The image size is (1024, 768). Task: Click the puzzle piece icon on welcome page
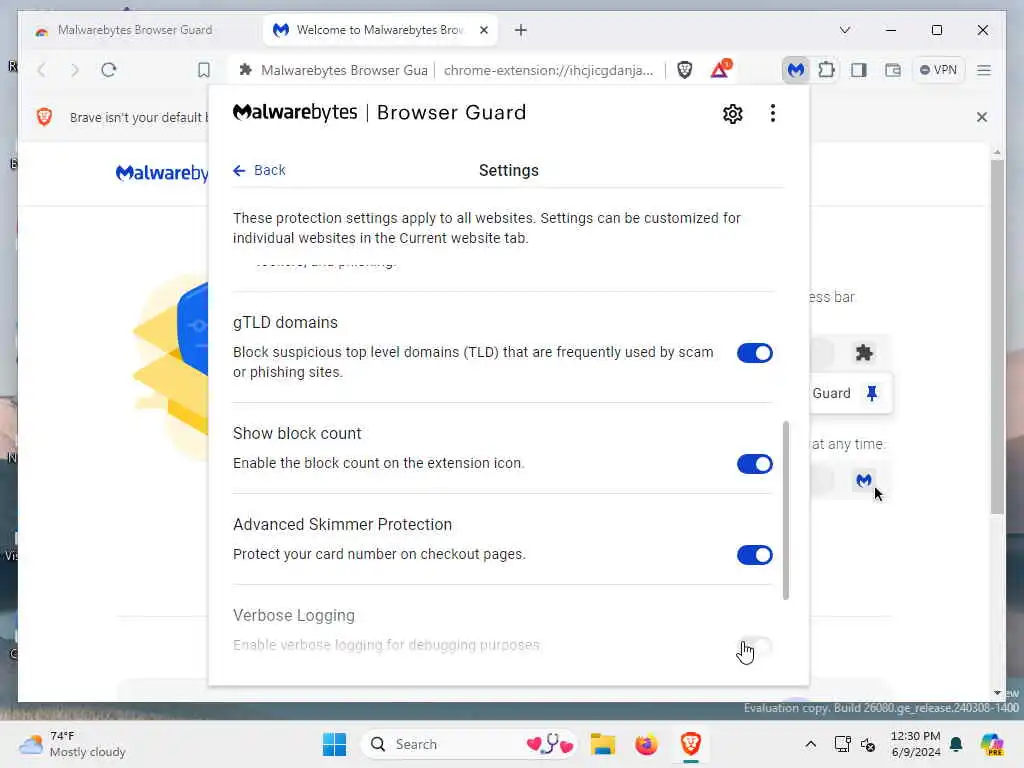tap(864, 353)
